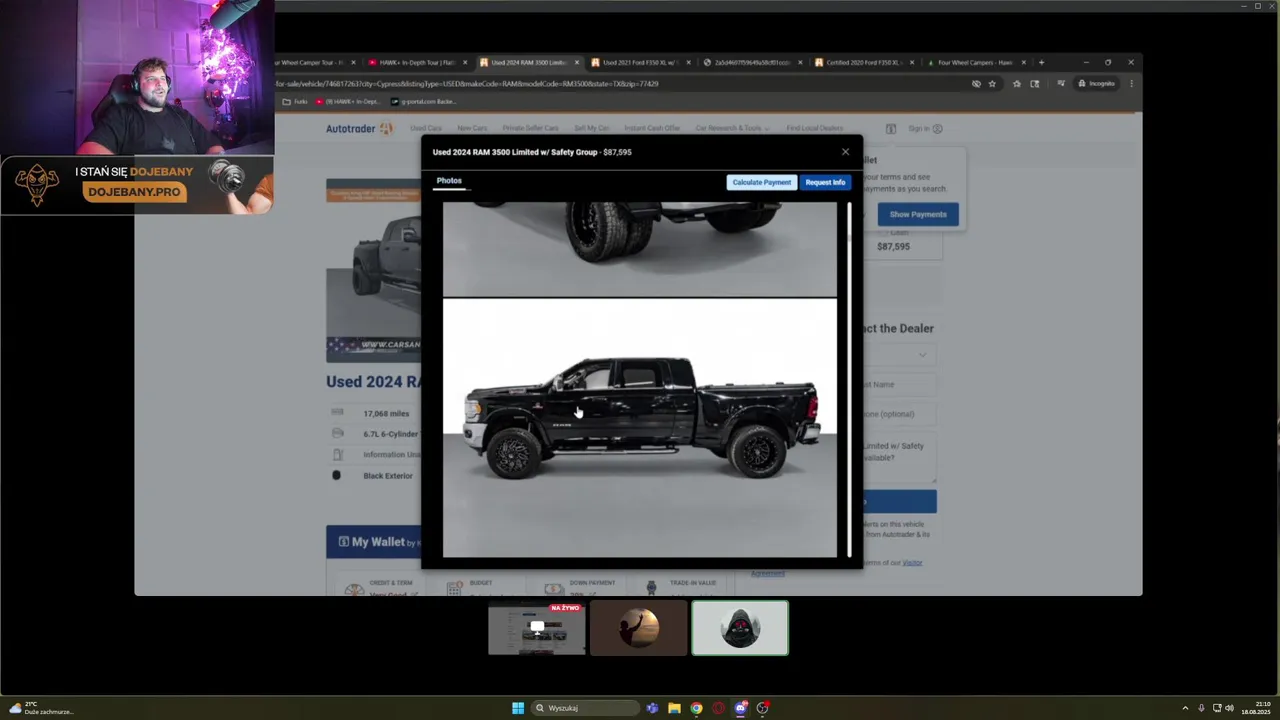1280x720 pixels.
Task: Click the Visitor Agreement link
Action: (x=912, y=563)
